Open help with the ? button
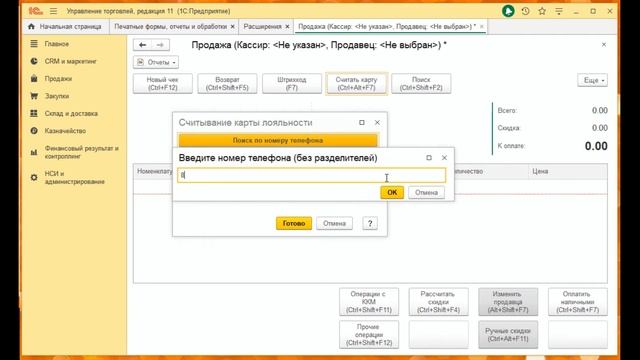This screenshot has height=360, width=640. click(x=370, y=224)
